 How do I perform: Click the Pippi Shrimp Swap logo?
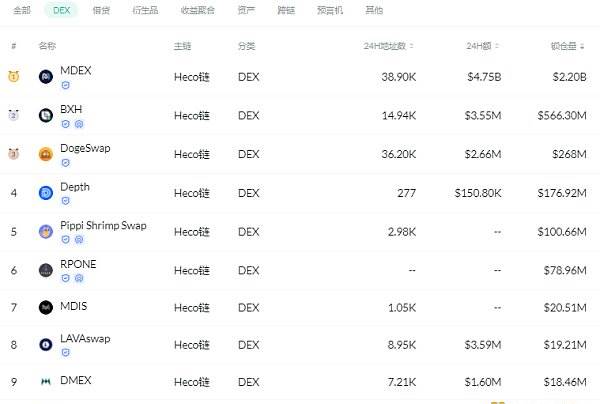click(46, 231)
